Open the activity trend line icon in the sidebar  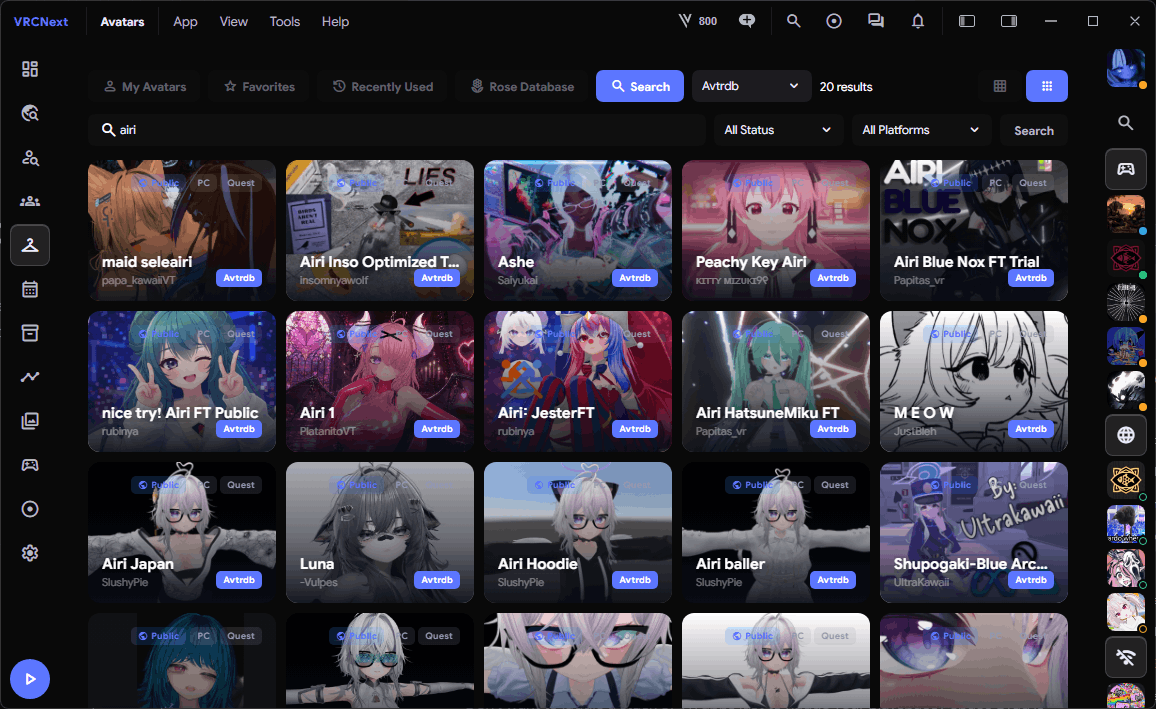tap(29, 377)
